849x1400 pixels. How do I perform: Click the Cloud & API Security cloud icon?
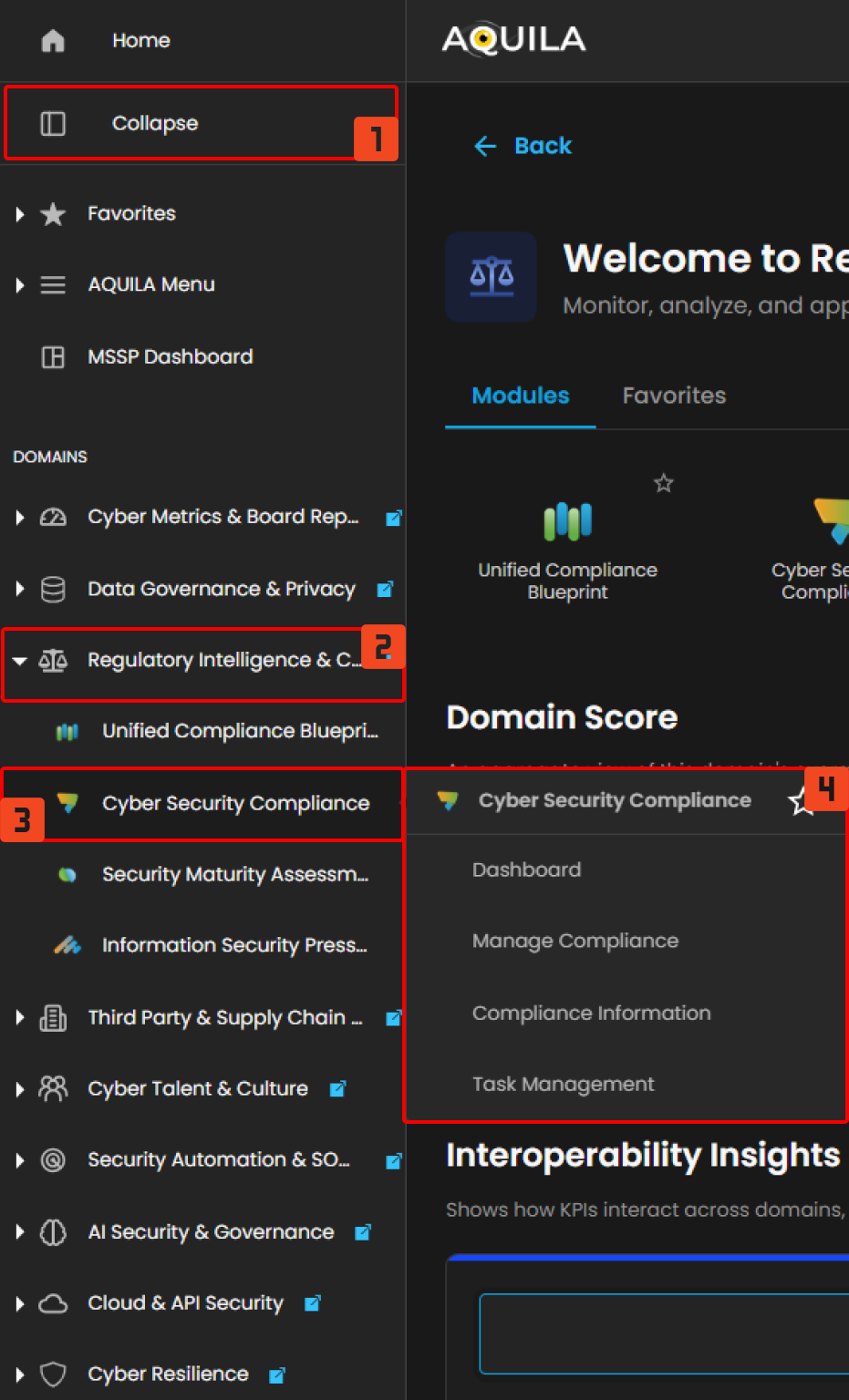point(53,1303)
